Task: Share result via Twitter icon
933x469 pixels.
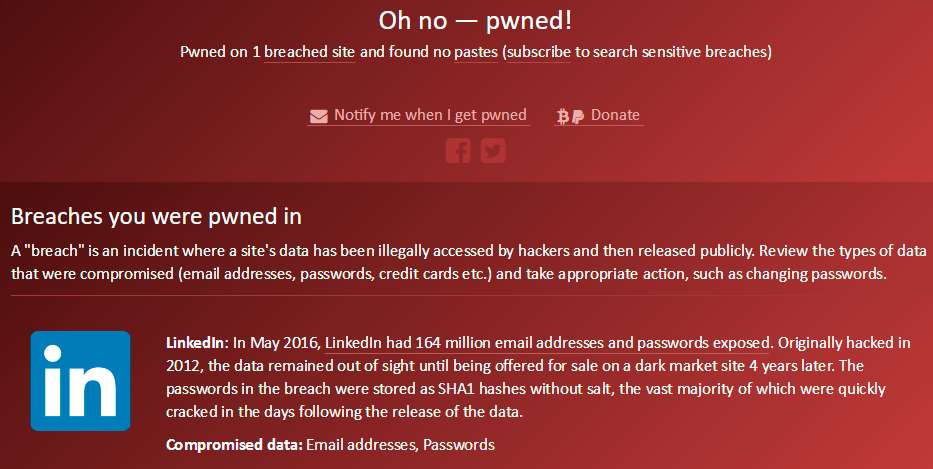Action: point(493,151)
